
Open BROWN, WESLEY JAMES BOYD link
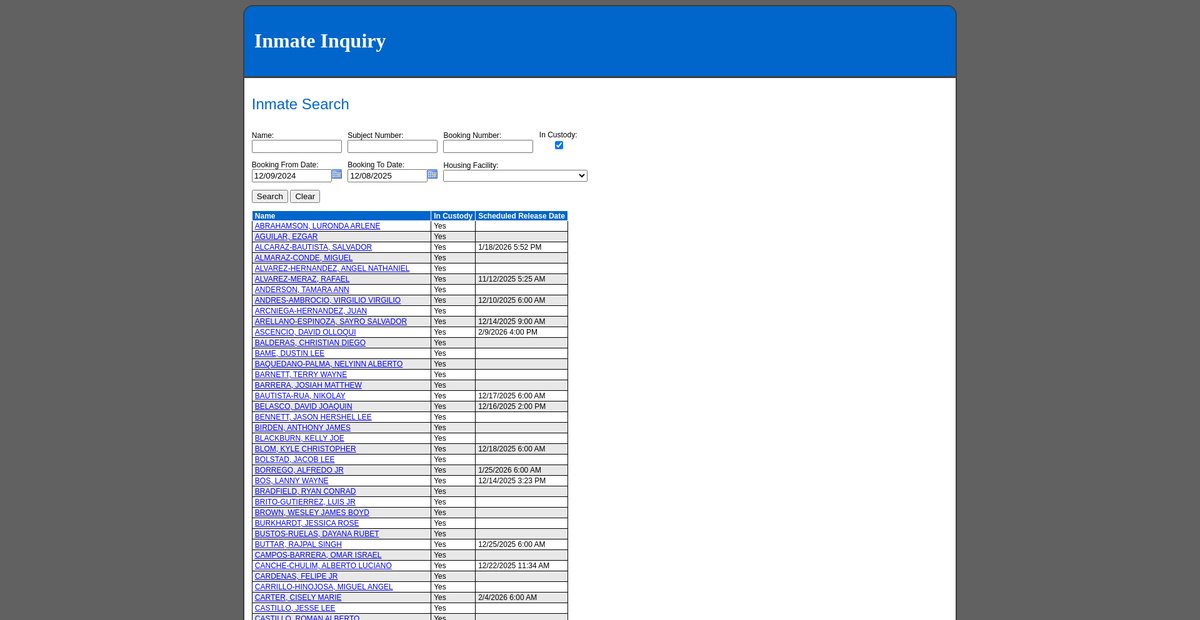tap(312, 512)
